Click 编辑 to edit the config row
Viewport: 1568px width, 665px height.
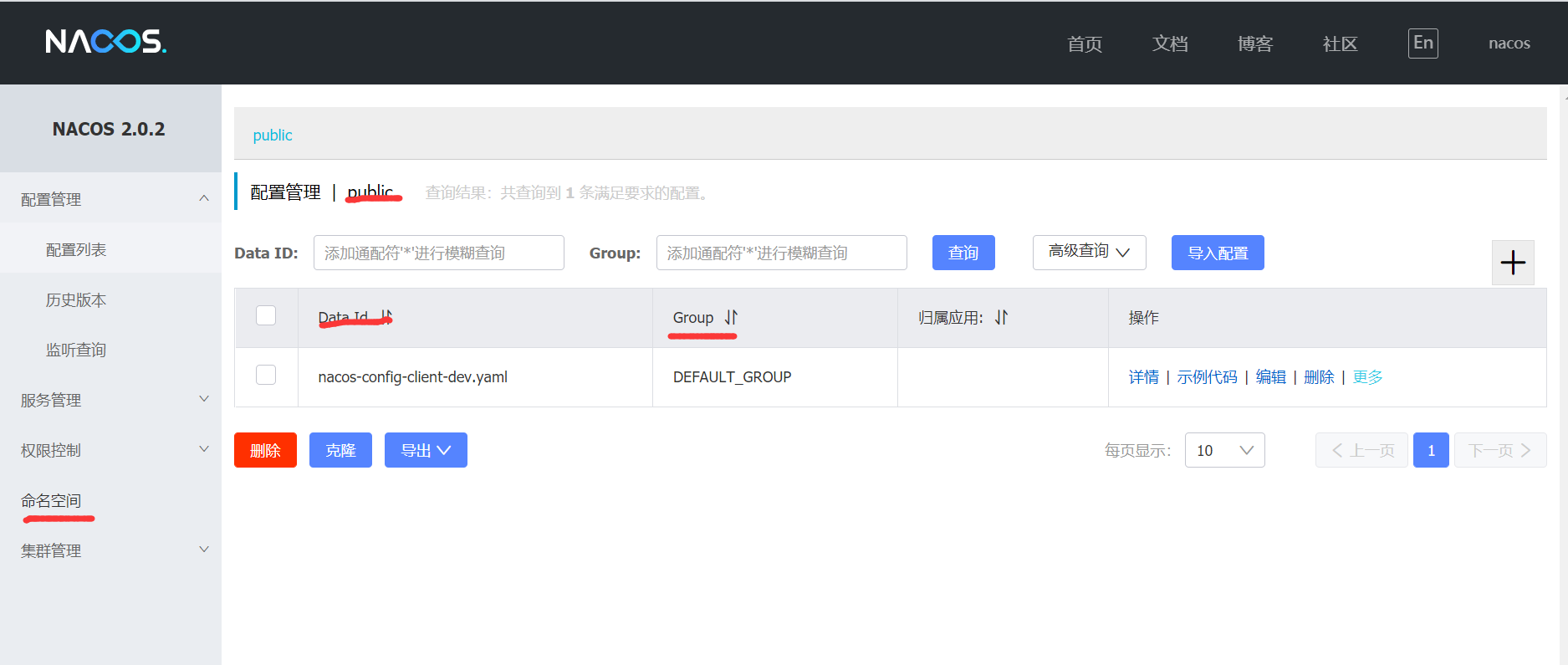point(1271,377)
